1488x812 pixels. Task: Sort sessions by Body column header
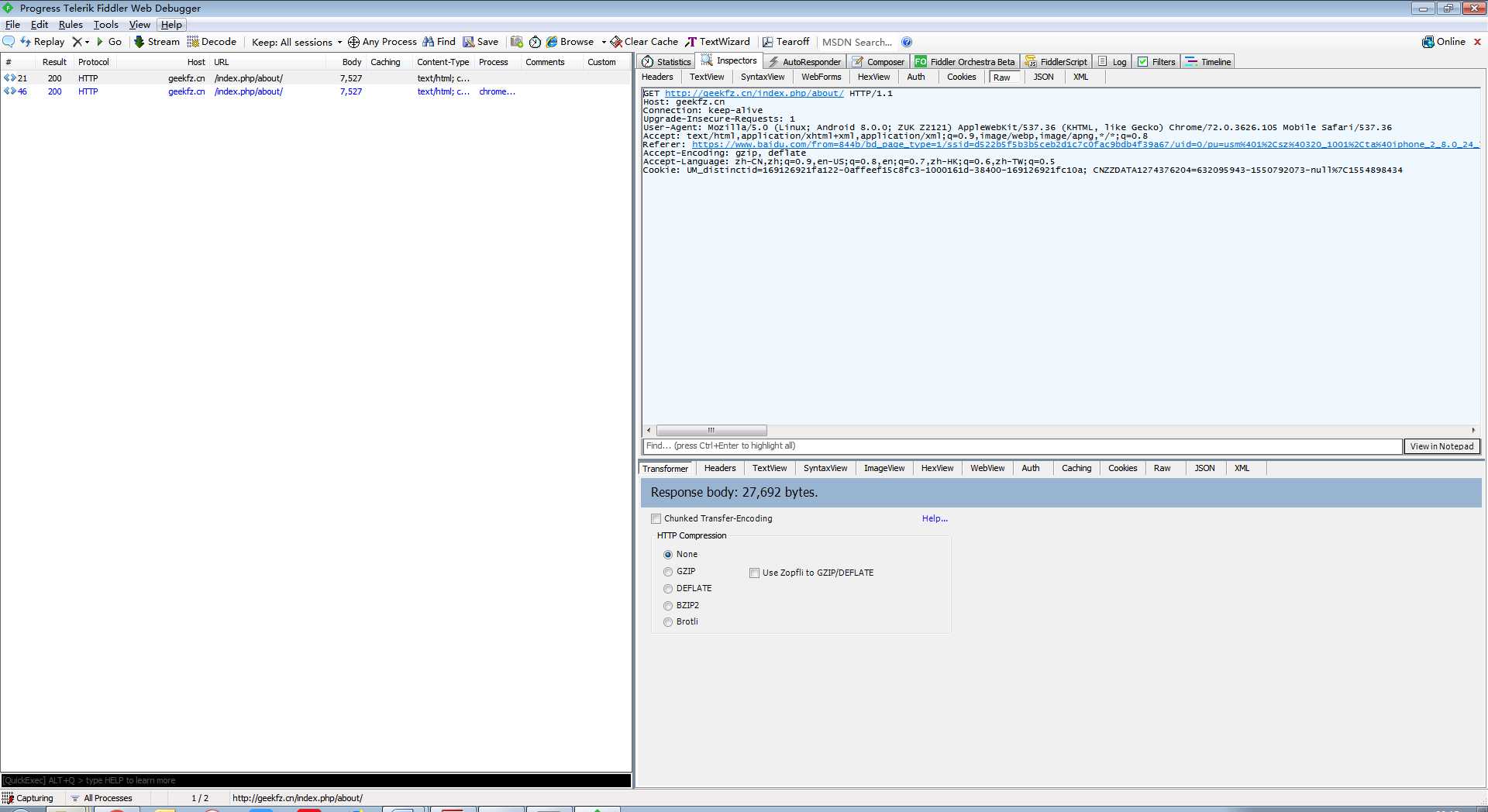coord(352,62)
